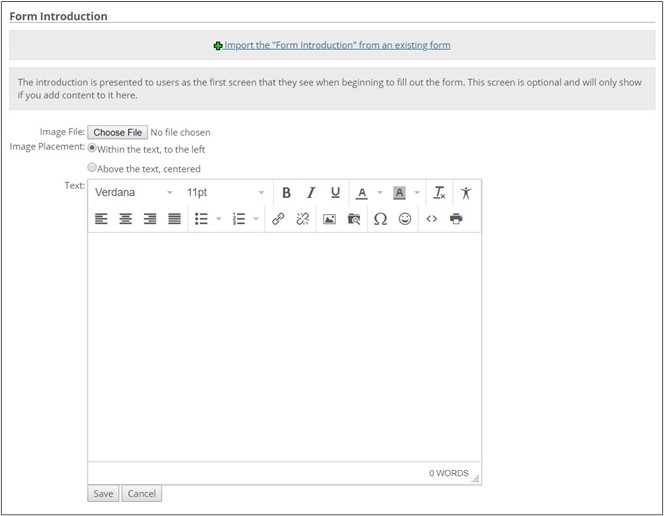
Task: Expand the bullet list style dropdown arrow
Action: [219, 219]
